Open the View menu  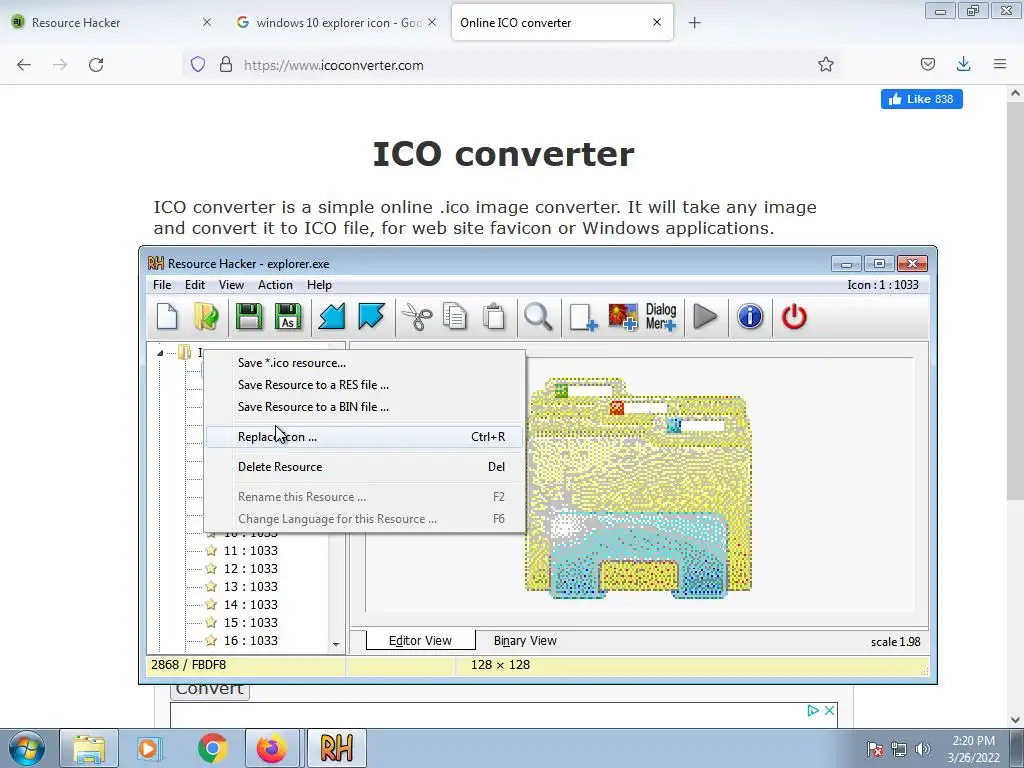pos(231,285)
